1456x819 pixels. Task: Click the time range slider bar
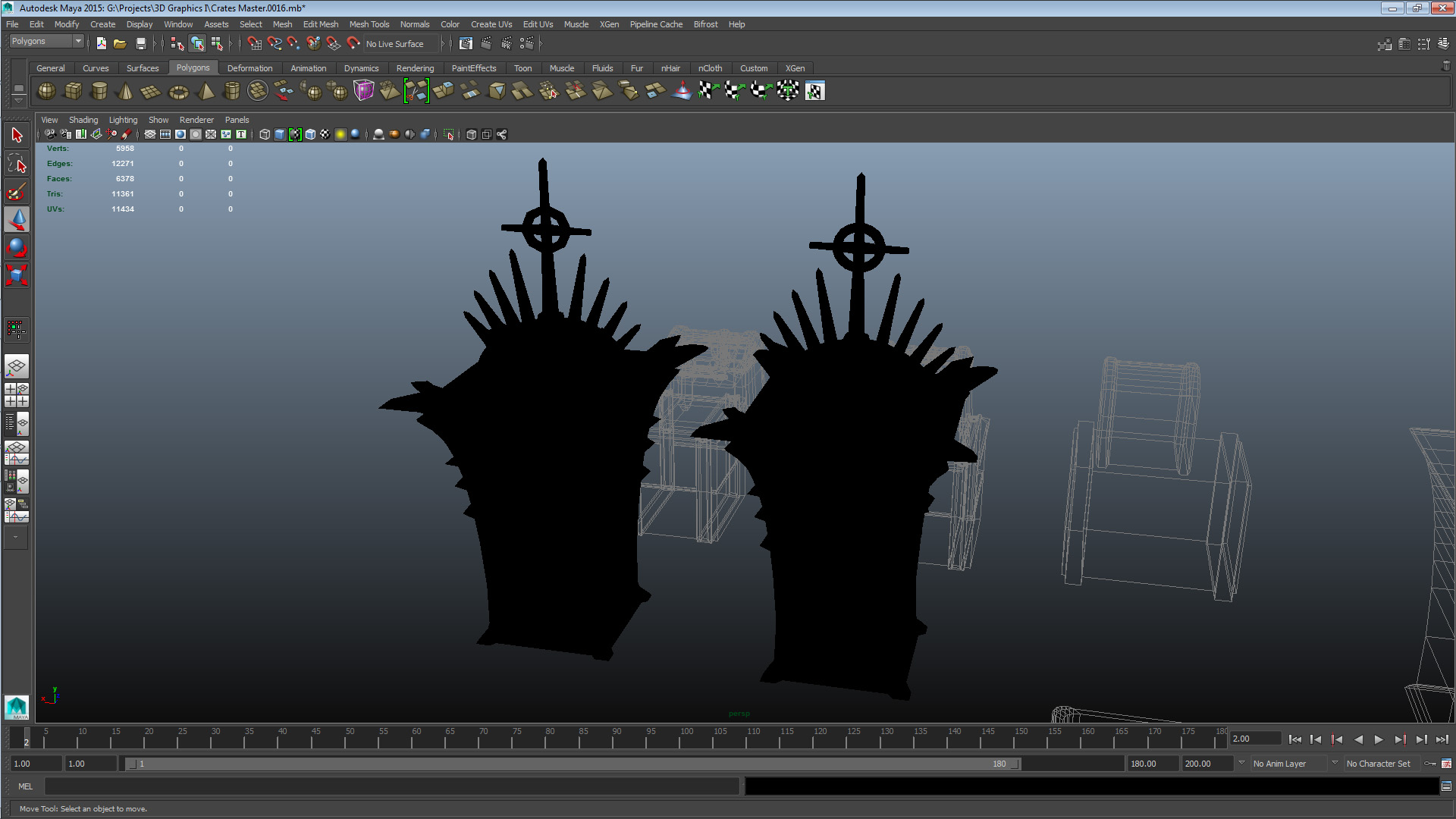point(573,764)
